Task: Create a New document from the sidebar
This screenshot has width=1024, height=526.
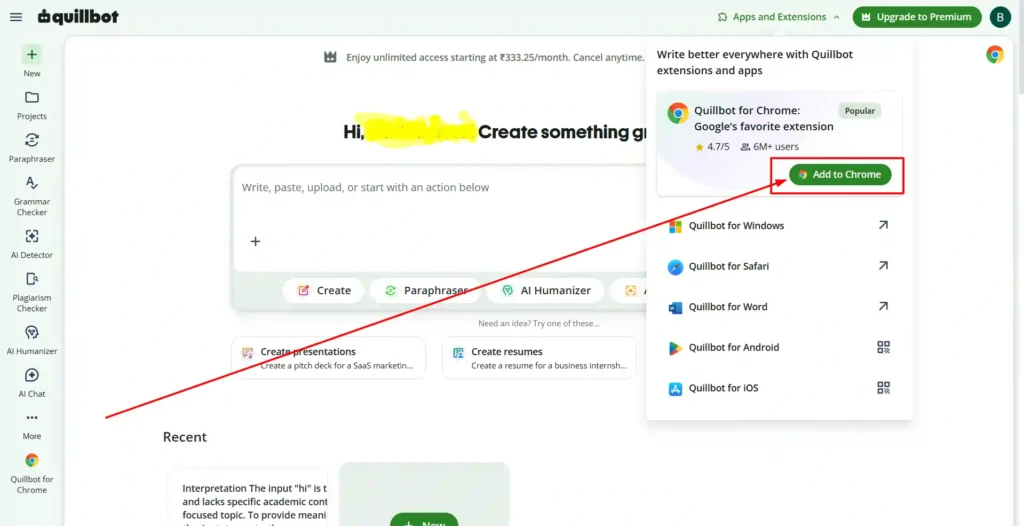Action: coord(32,61)
